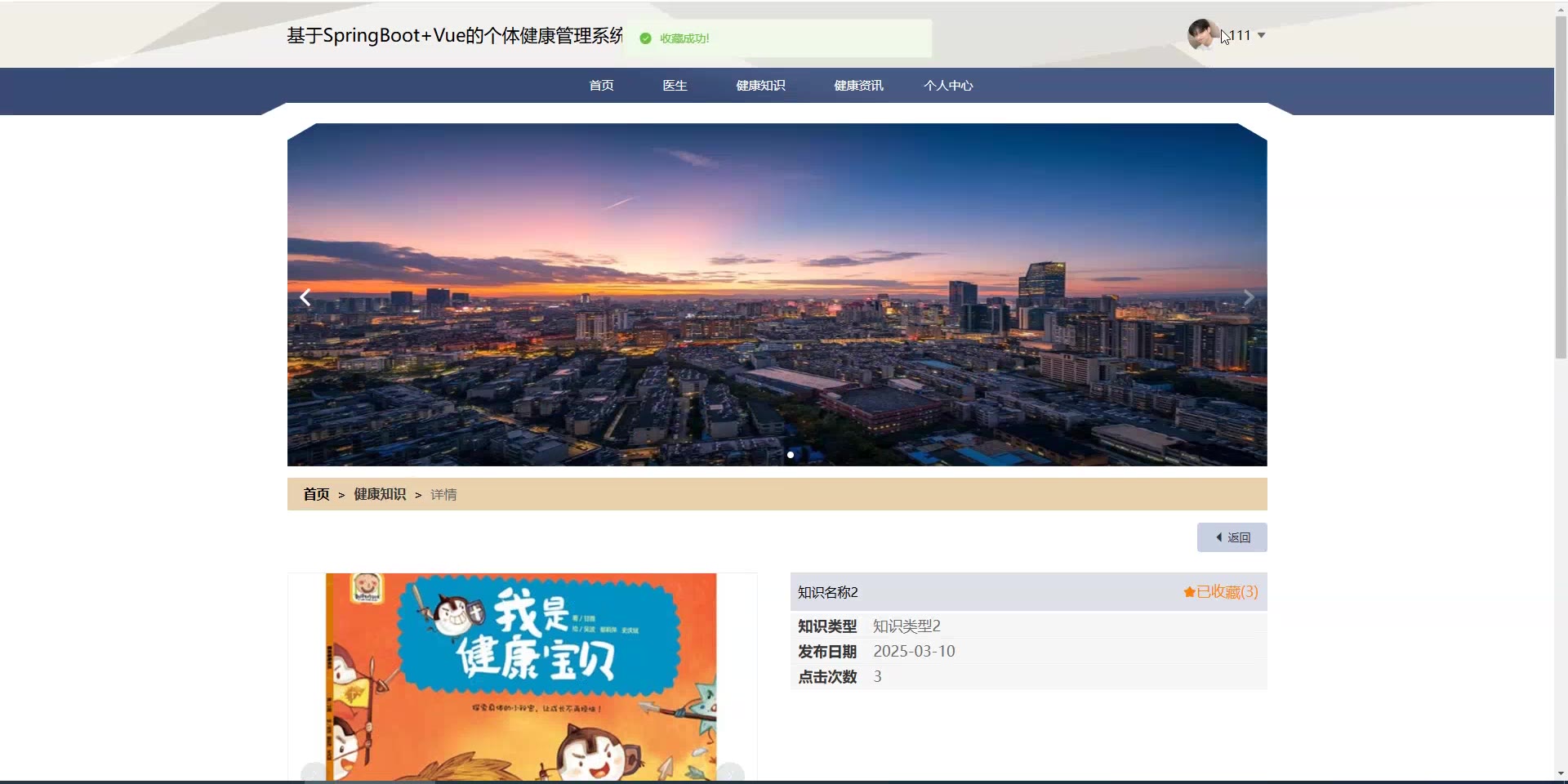Click the city skyline banner image
Image resolution: width=1568 pixels, height=784 pixels.
tap(777, 295)
